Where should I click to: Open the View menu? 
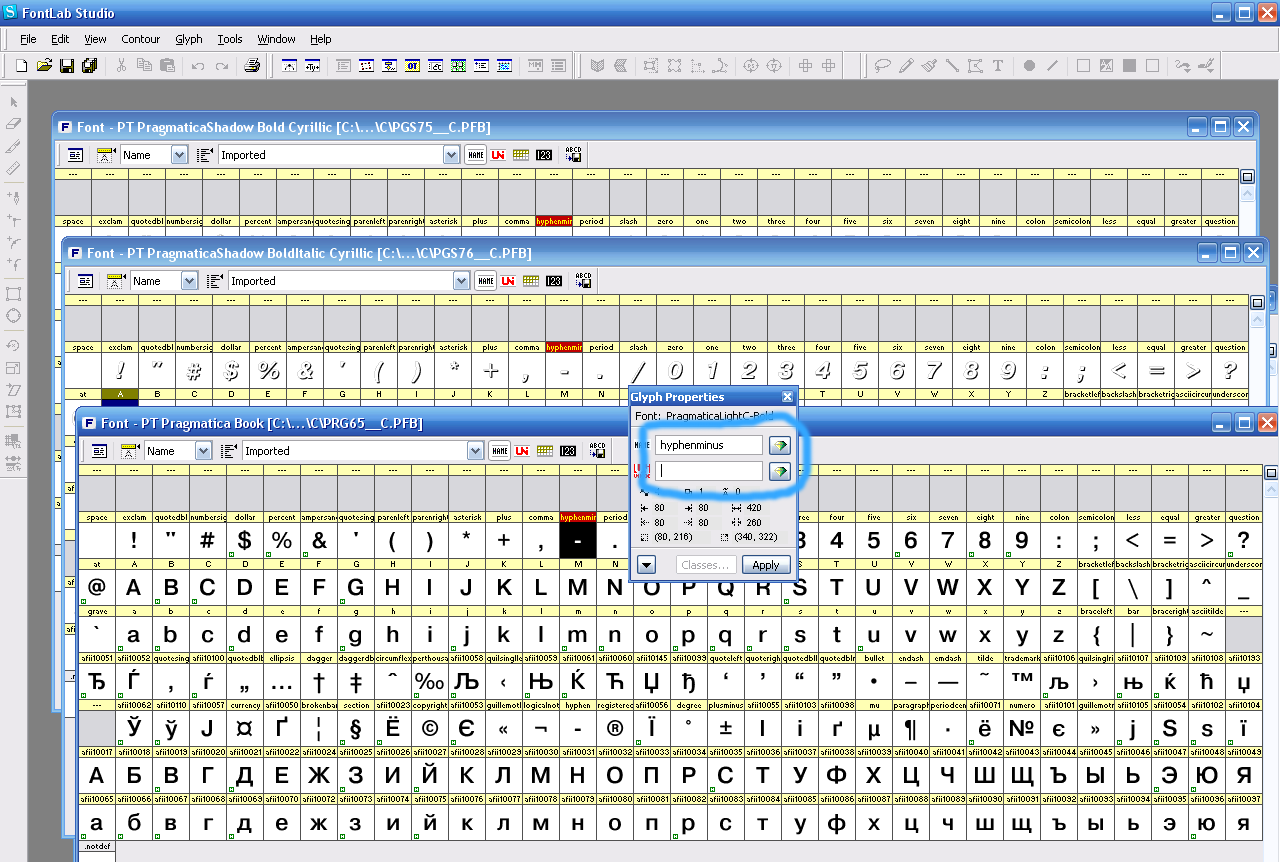click(95, 39)
